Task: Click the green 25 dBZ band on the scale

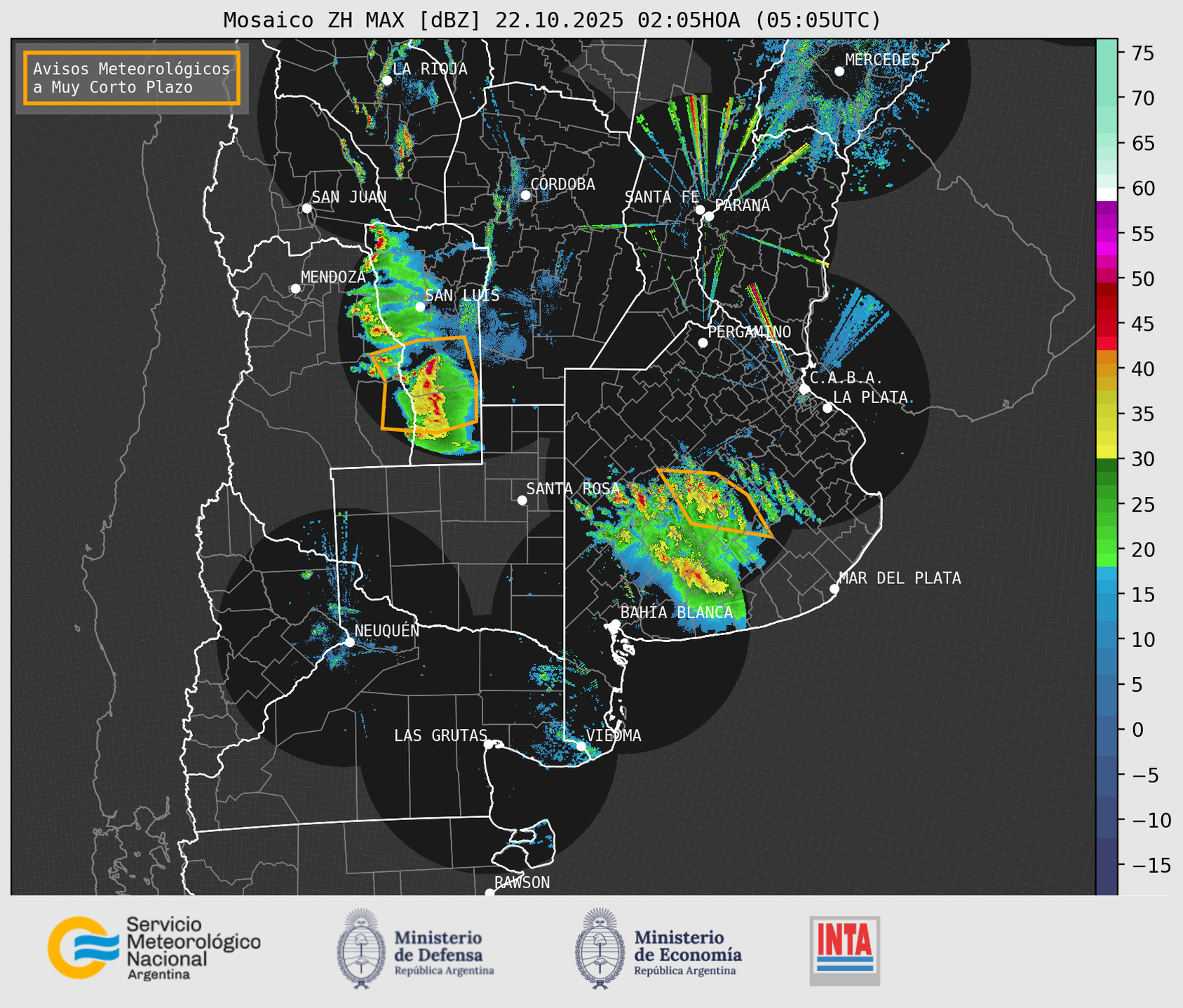Action: coord(1107,504)
